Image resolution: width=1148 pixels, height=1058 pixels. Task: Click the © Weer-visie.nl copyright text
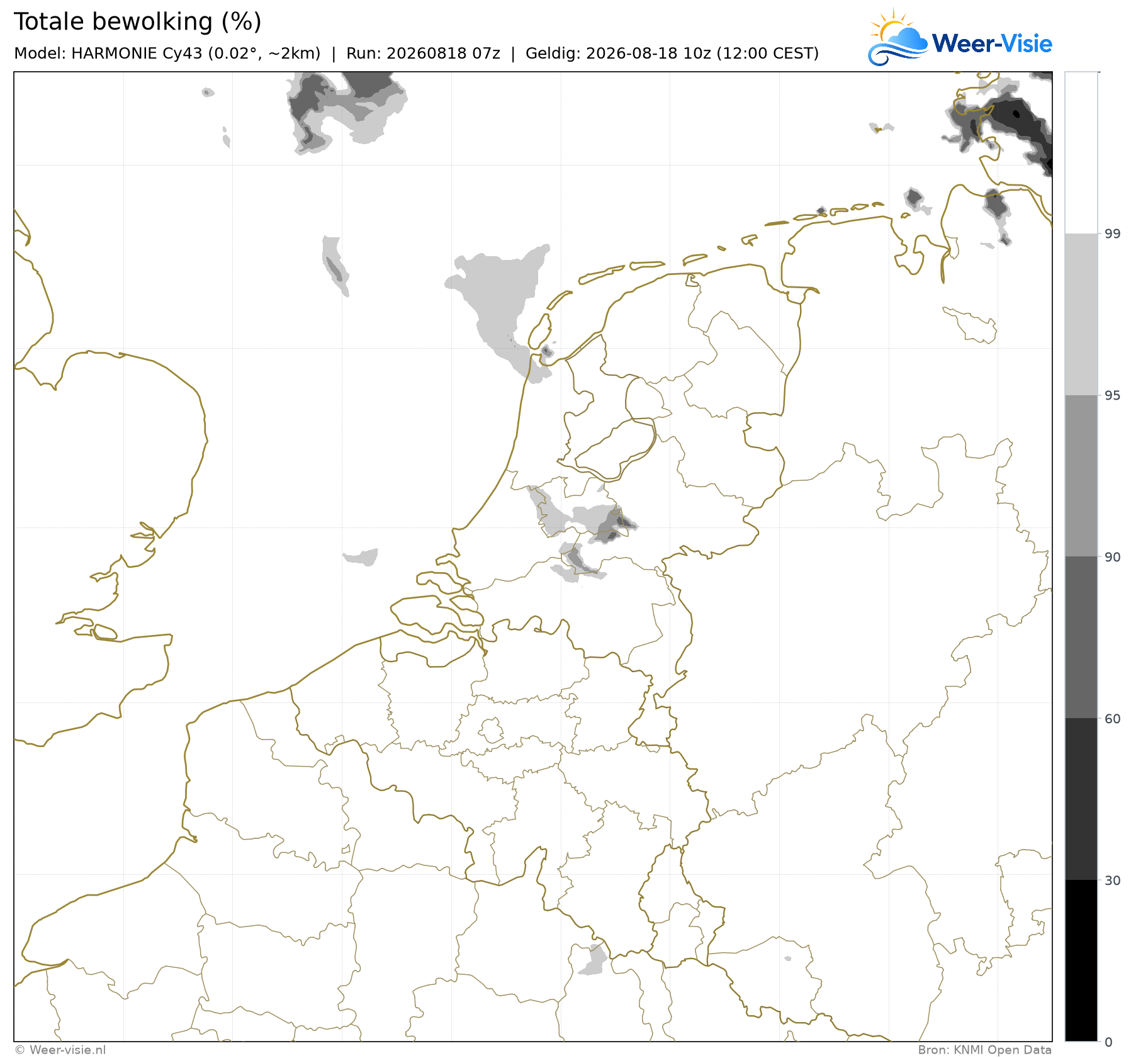[x=60, y=1050]
